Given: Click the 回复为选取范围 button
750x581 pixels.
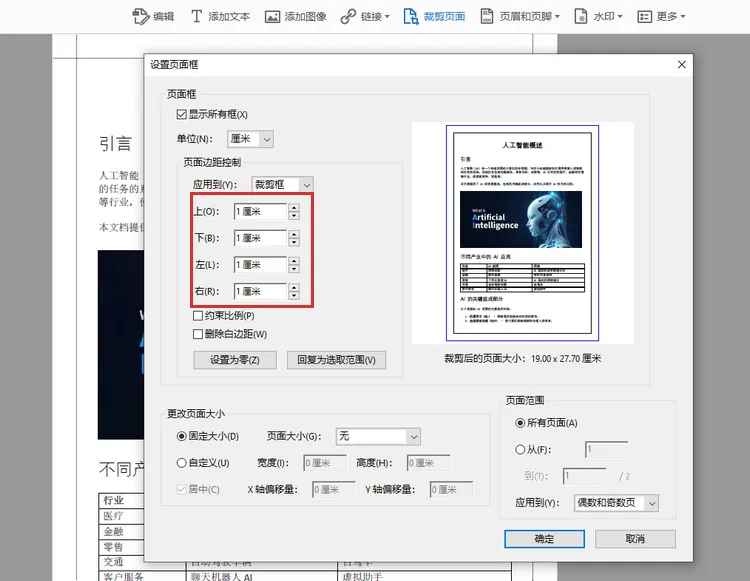Looking at the screenshot, I should pos(336,360).
